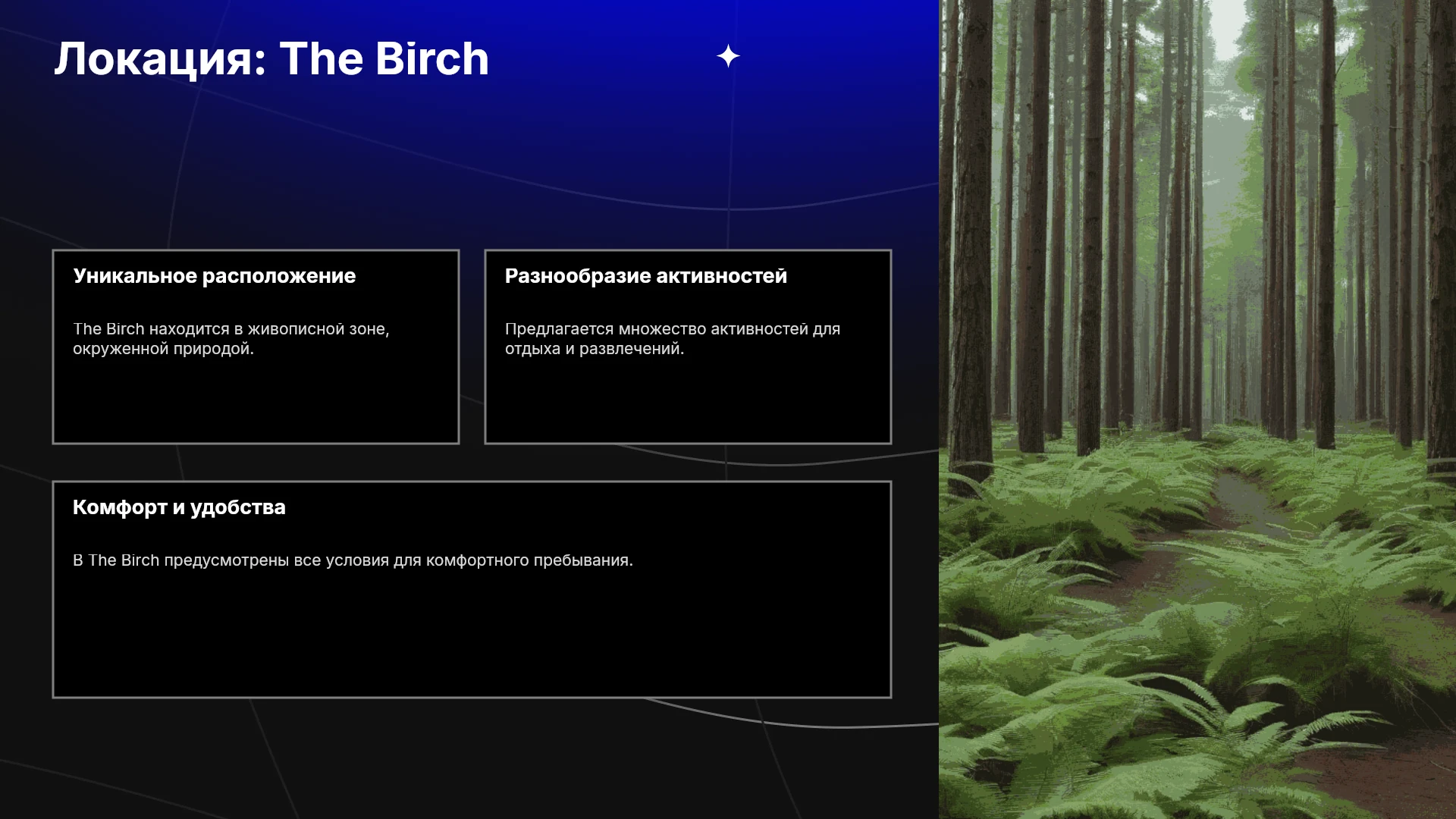Screen dimensions: 1456x819
Task: Click the word 'Локация:' in the title
Action: pyautogui.click(x=160, y=59)
